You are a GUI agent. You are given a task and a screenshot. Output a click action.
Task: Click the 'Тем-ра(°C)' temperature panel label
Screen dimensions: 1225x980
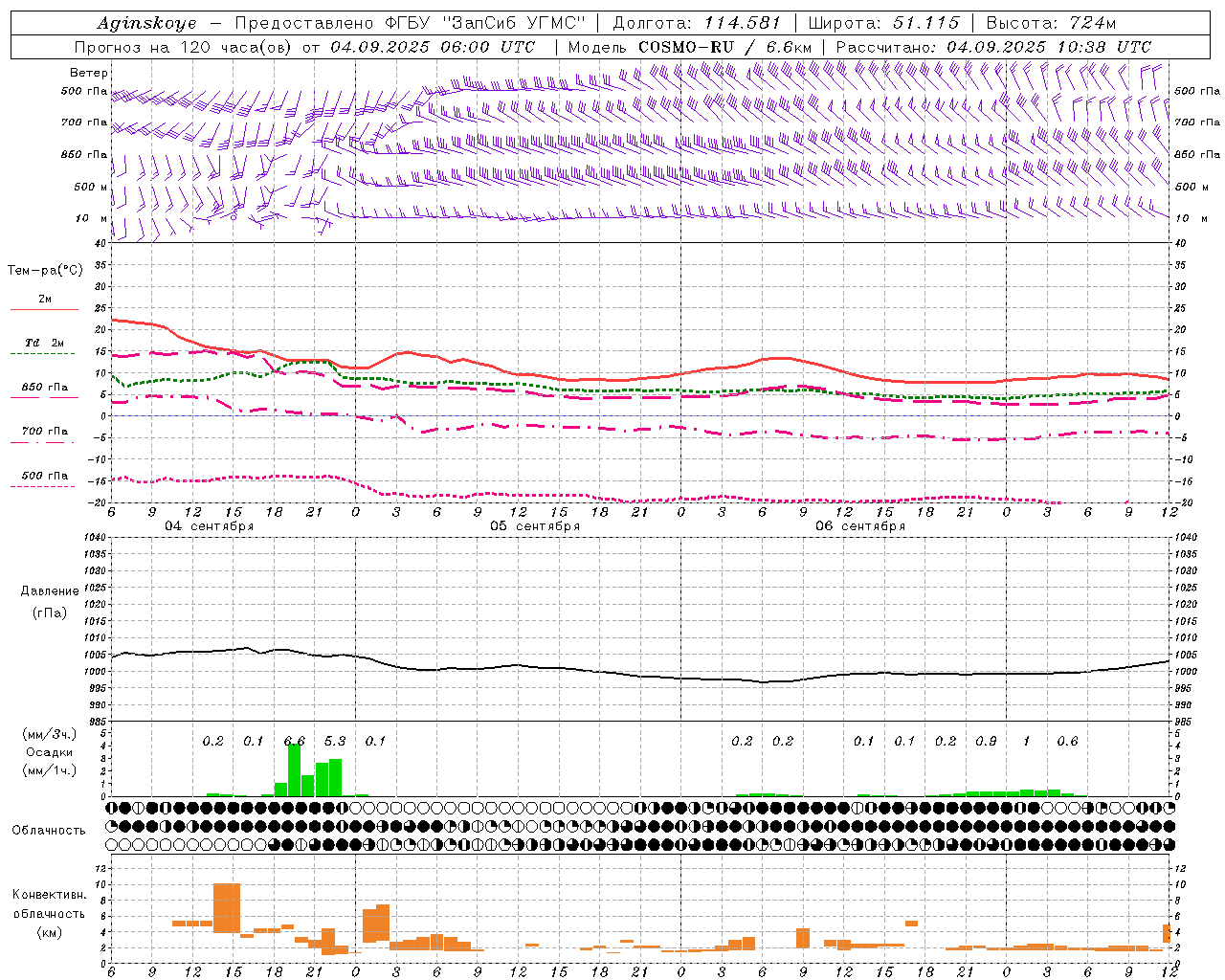pyautogui.click(x=45, y=271)
